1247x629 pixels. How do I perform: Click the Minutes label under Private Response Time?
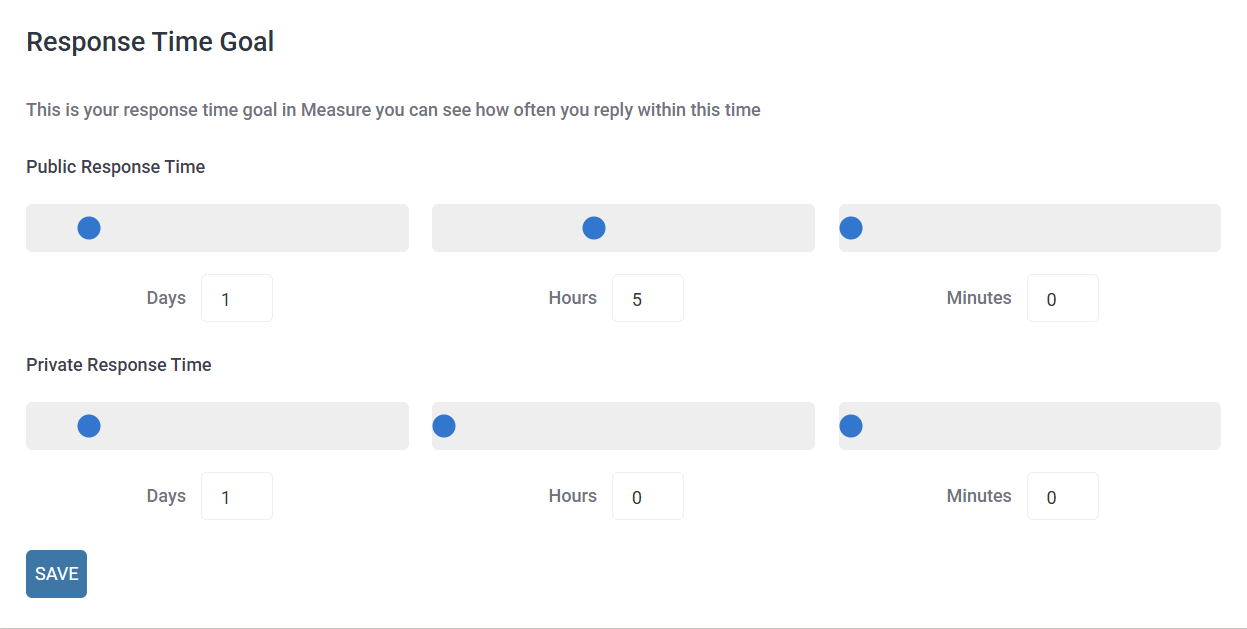click(979, 496)
